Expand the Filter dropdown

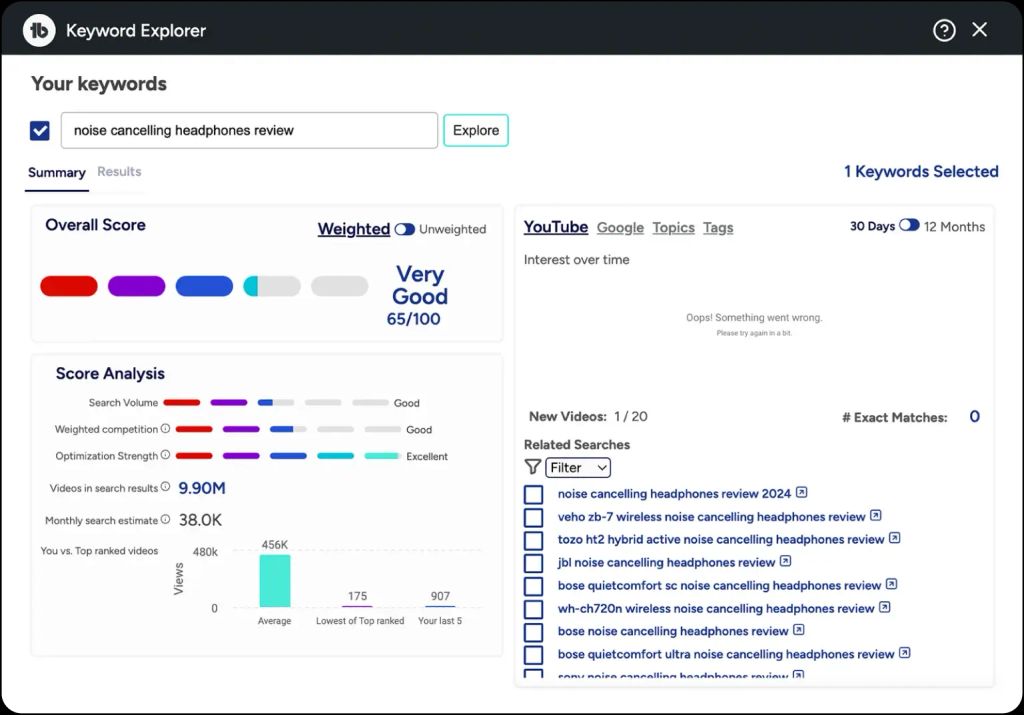[x=578, y=467]
